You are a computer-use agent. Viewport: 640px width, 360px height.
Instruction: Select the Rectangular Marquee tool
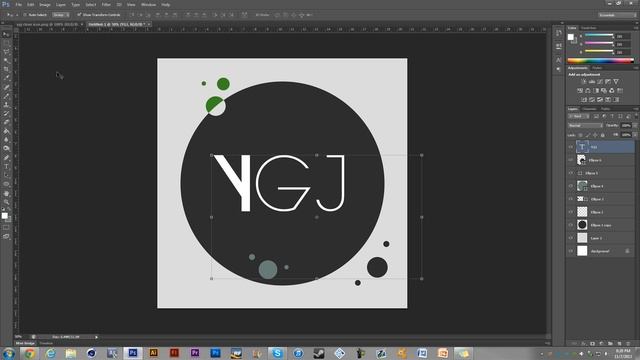[x=6, y=43]
